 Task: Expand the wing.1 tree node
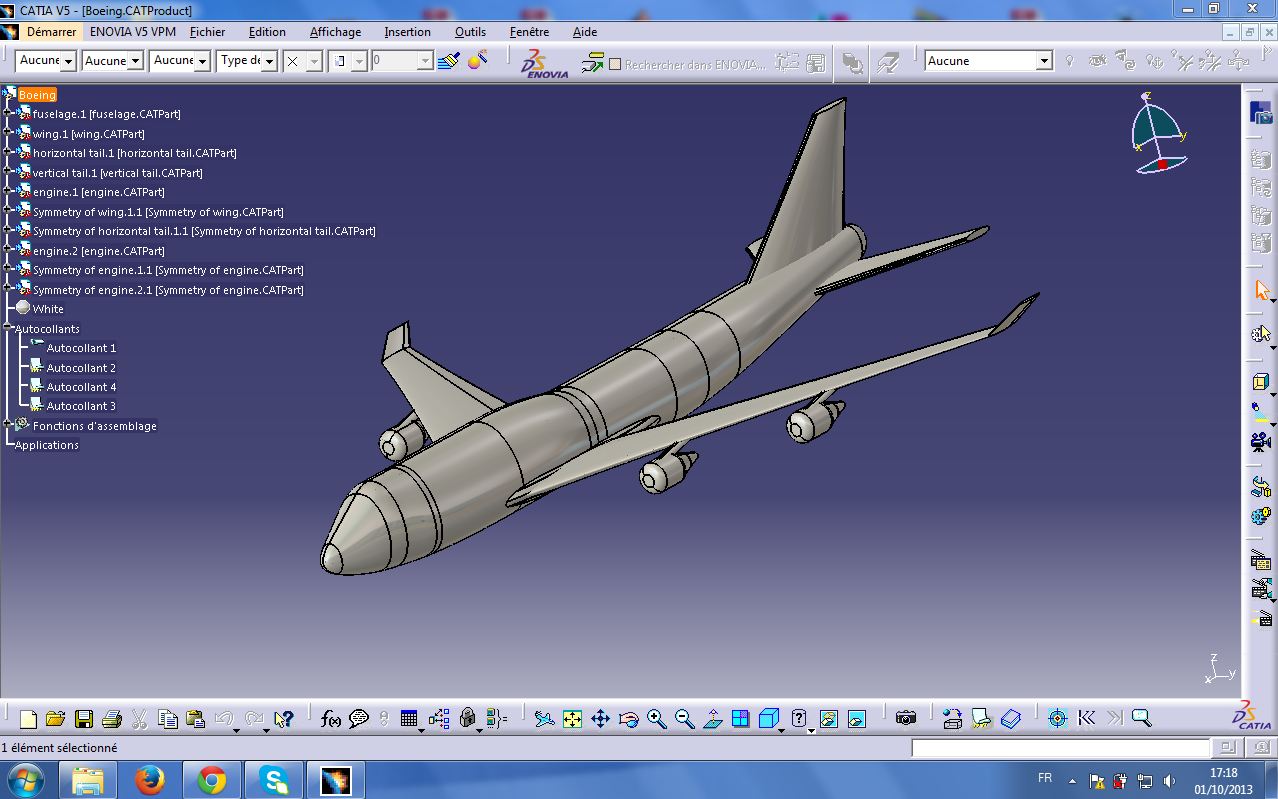point(7,133)
